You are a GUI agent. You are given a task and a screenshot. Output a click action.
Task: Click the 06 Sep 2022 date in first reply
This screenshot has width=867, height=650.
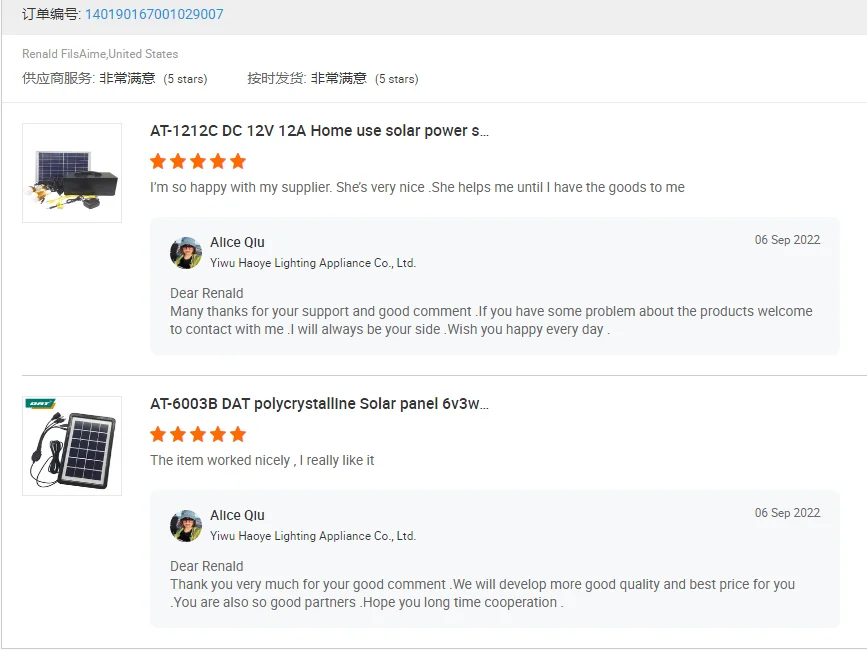(787, 240)
